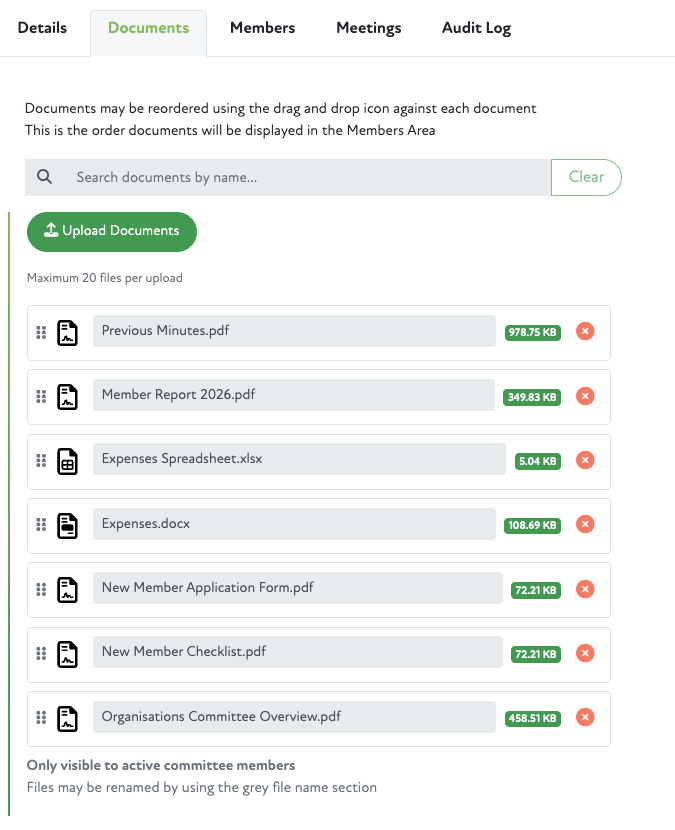The width and height of the screenshot is (675, 830).
Task: Click drag handle beside Expenses.docx
Action: (x=41, y=525)
